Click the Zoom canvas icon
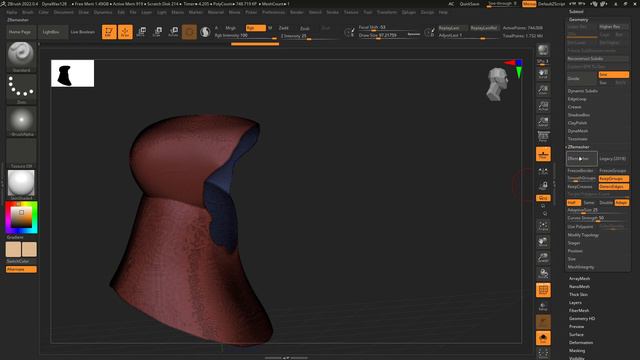Viewport: 640px width, 360px height. (x=543, y=89)
